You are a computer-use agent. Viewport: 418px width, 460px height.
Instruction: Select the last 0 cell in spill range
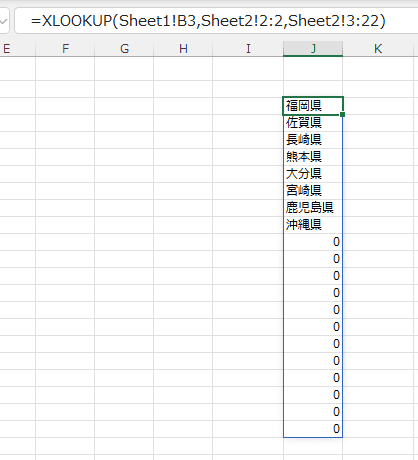[313, 429]
